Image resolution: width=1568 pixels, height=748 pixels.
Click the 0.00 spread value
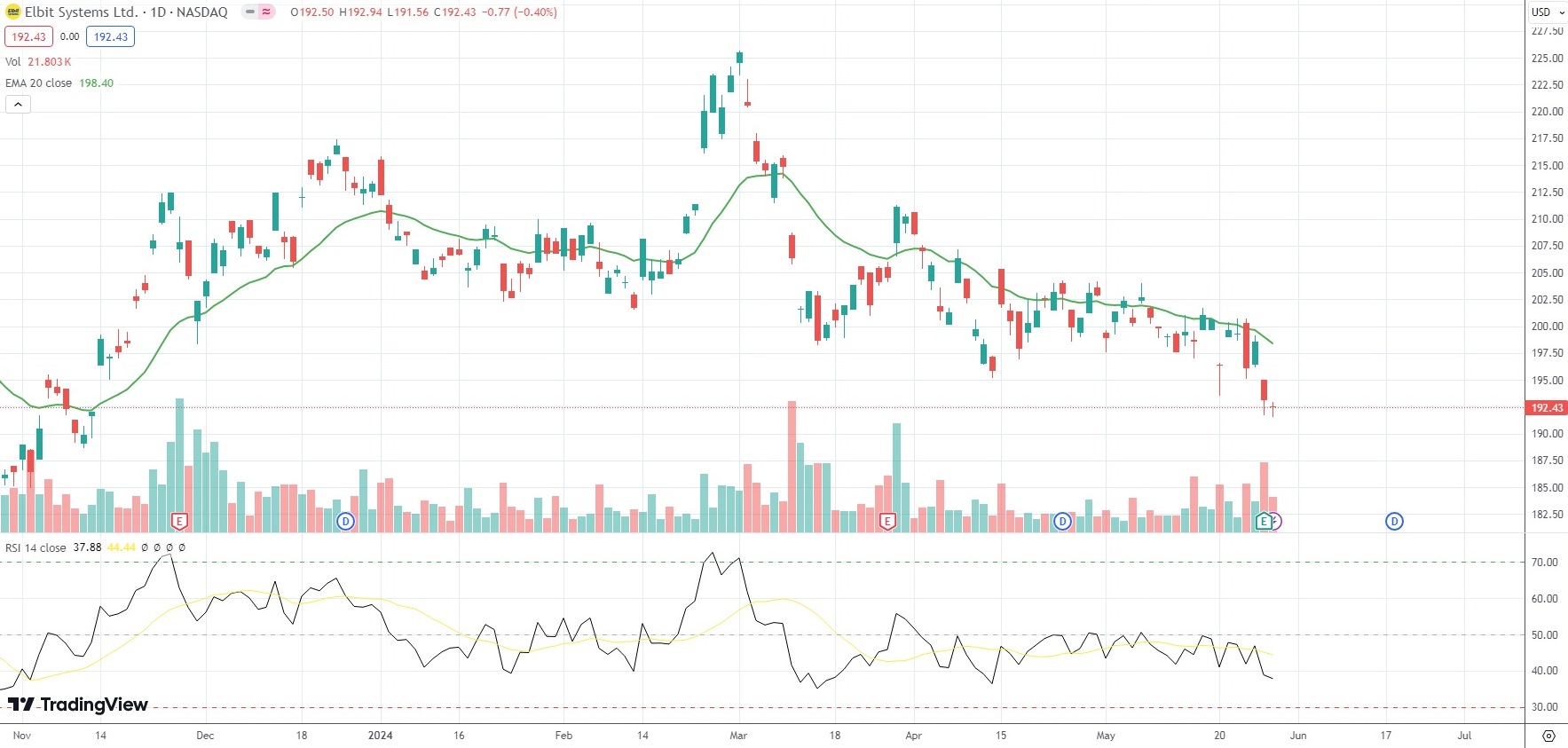click(x=70, y=36)
